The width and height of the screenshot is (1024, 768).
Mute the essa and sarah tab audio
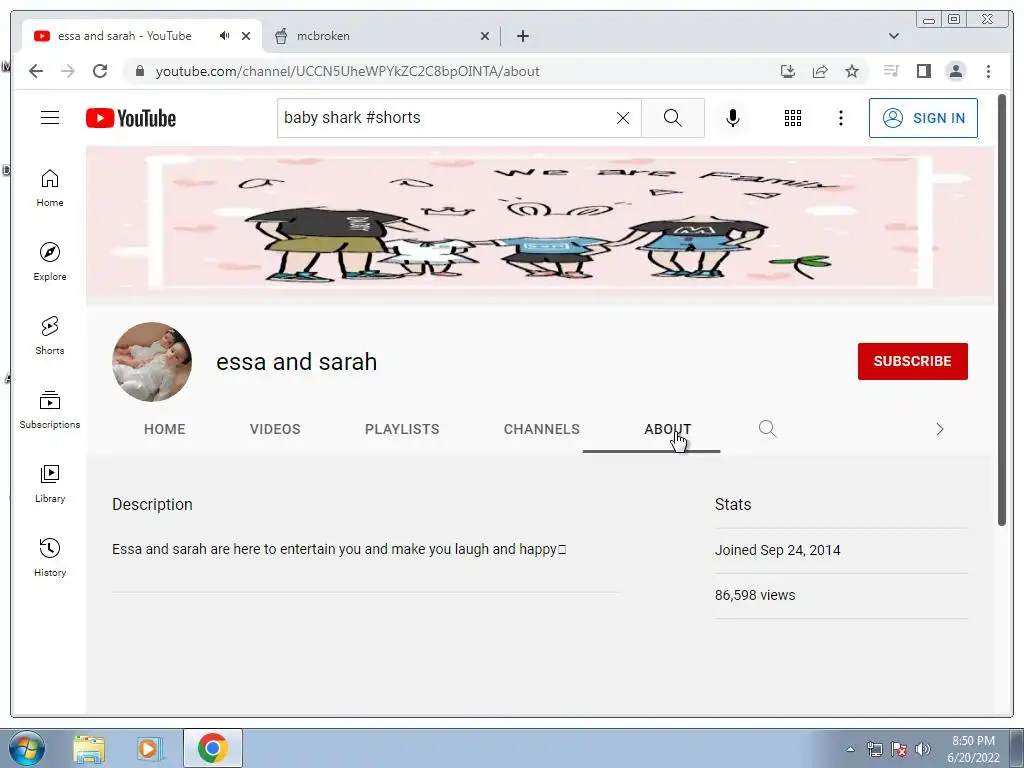pyautogui.click(x=224, y=35)
